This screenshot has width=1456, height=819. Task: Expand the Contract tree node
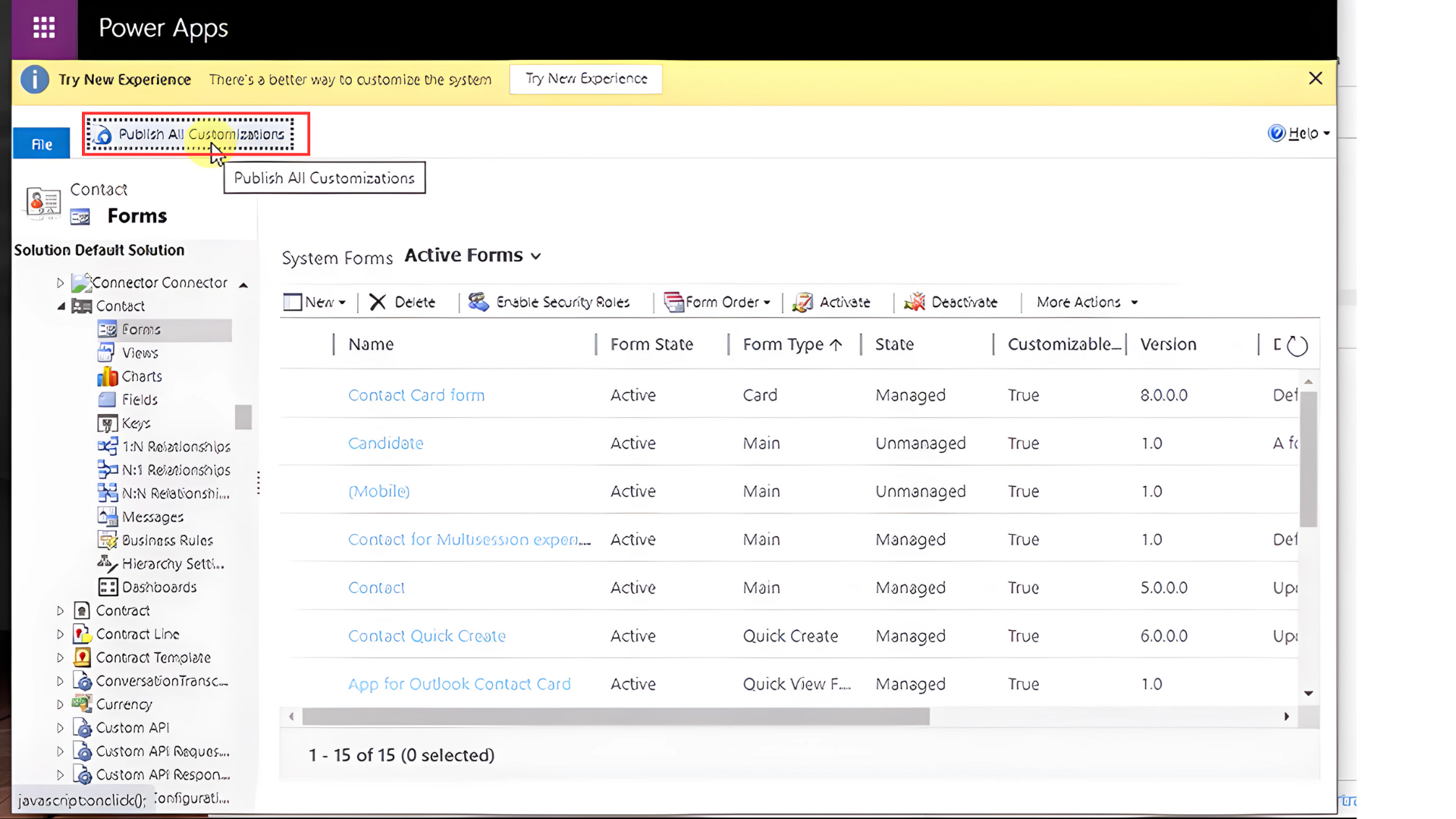point(60,610)
